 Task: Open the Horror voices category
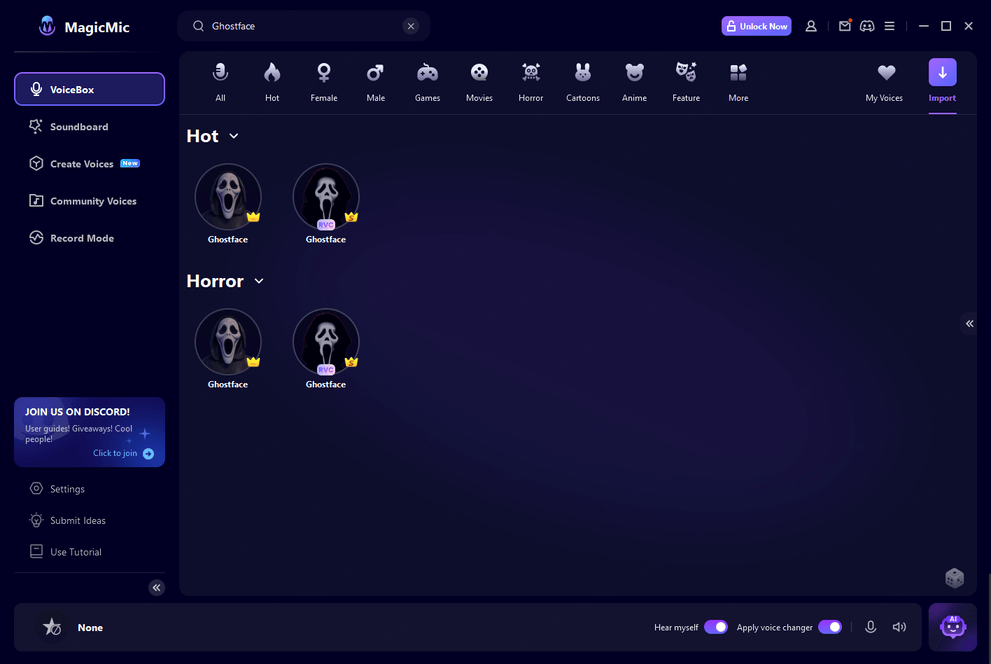[x=531, y=81]
